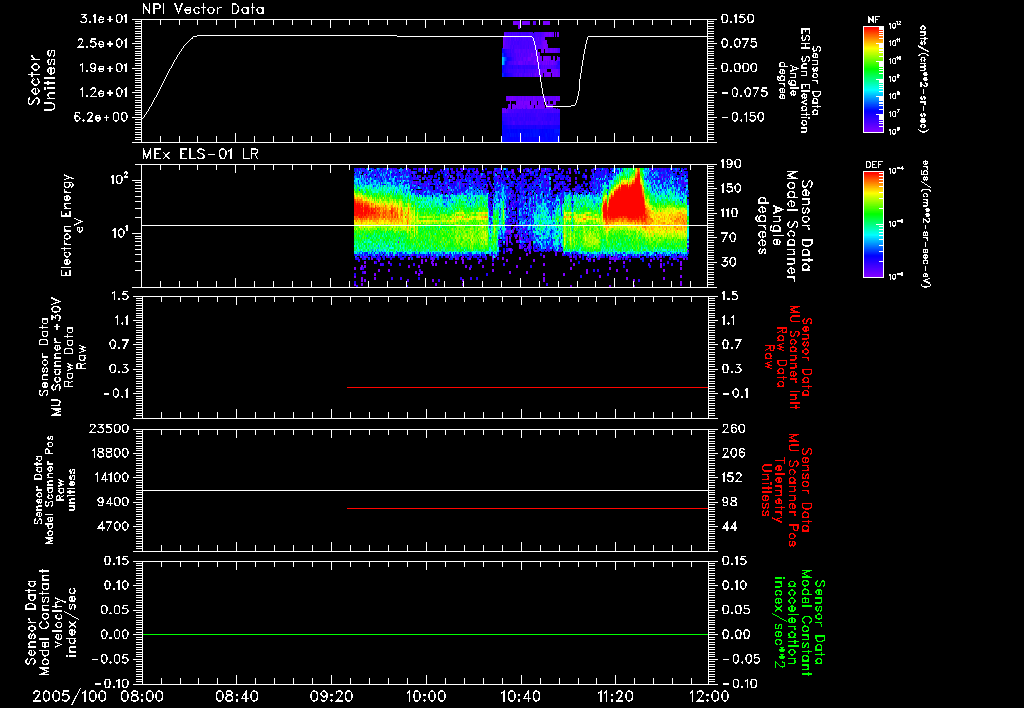Click the 10:00 time axis label
Viewport: 1024px width, 708px height.
coord(426,696)
